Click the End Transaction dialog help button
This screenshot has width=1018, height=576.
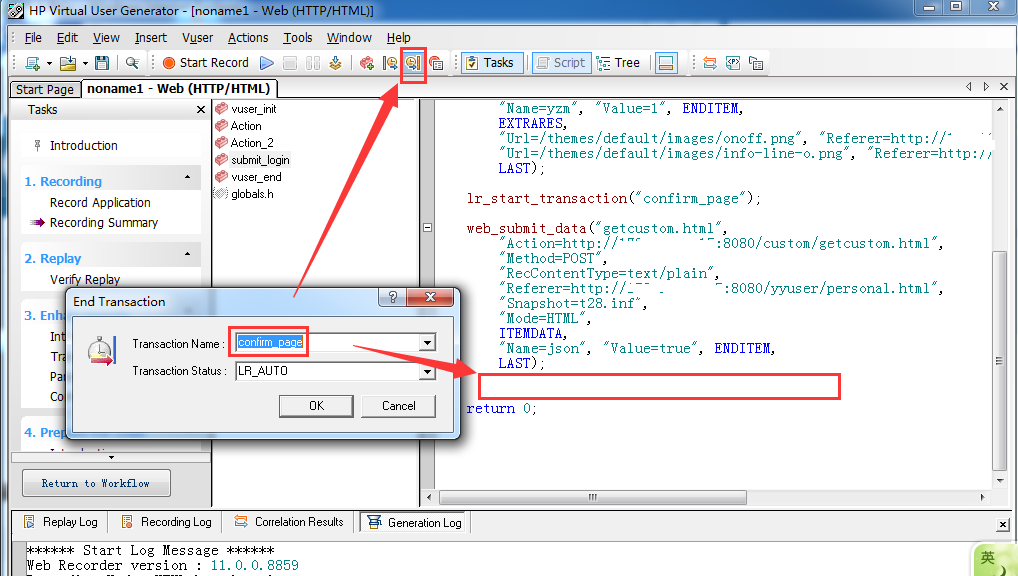coord(392,297)
